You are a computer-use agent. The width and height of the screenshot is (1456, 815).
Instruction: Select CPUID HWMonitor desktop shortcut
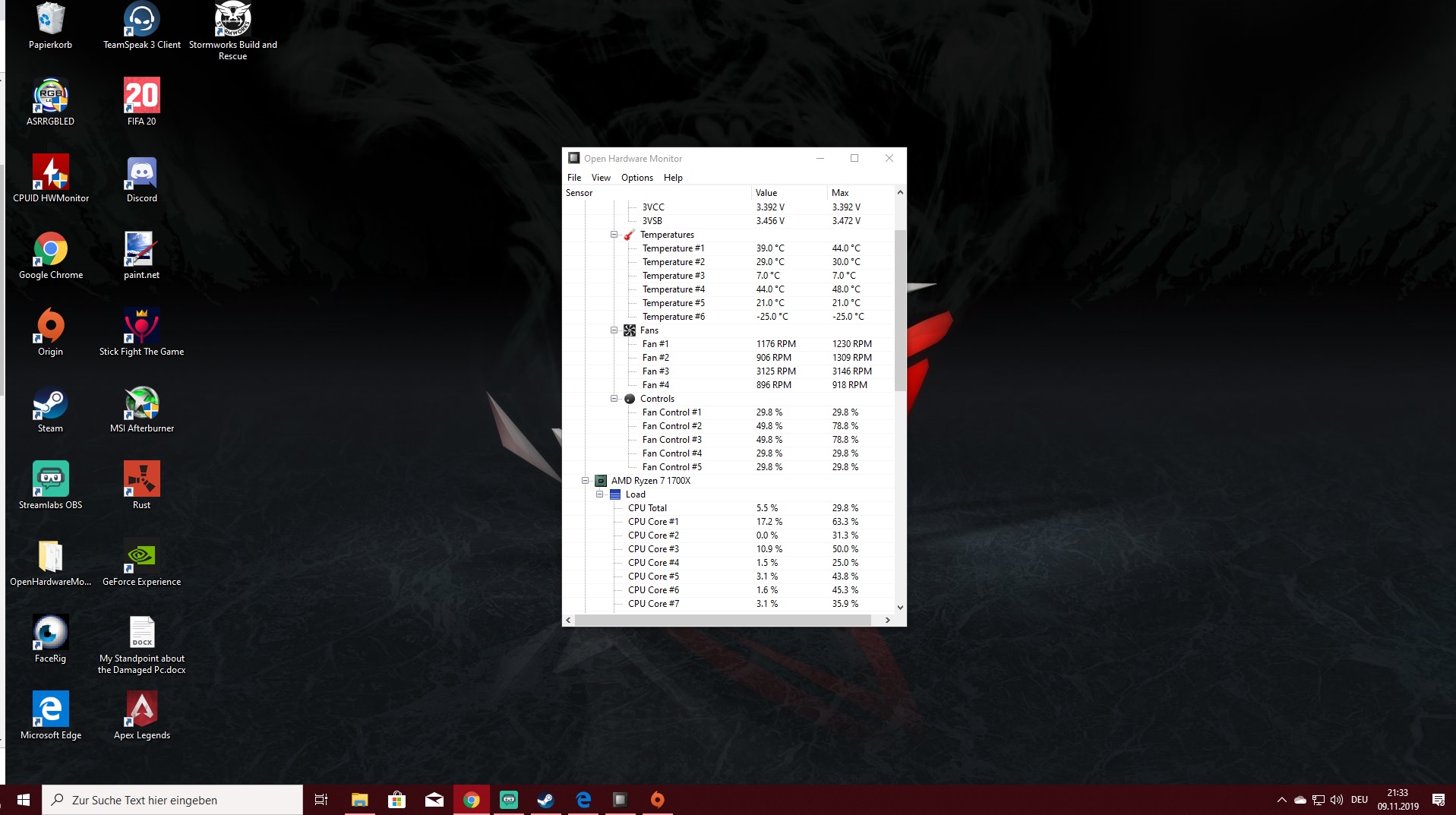click(51, 179)
